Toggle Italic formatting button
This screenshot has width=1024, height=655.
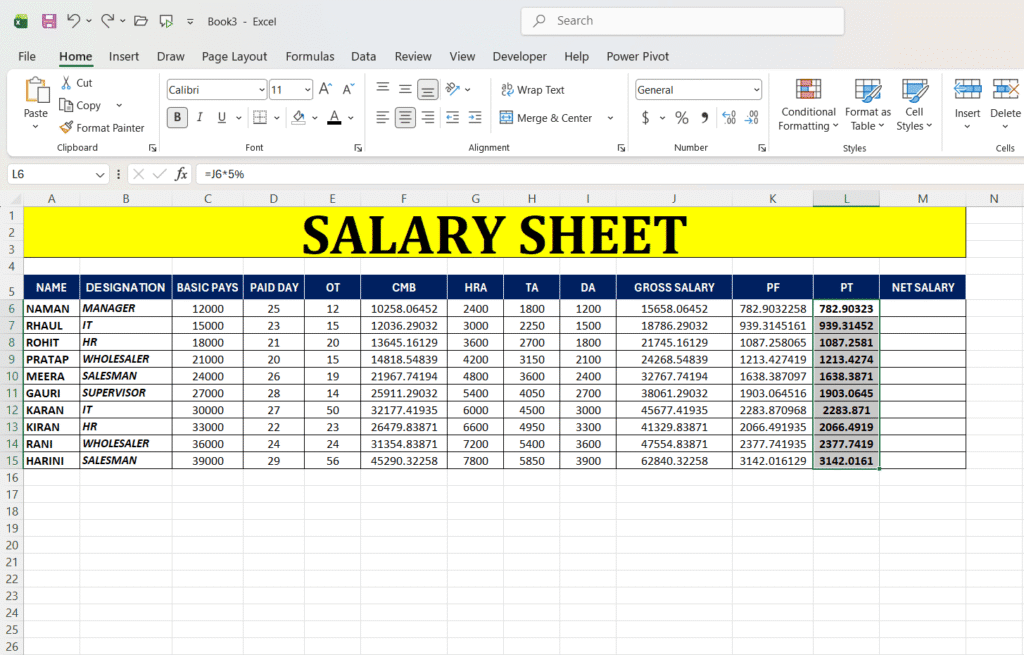click(x=200, y=118)
